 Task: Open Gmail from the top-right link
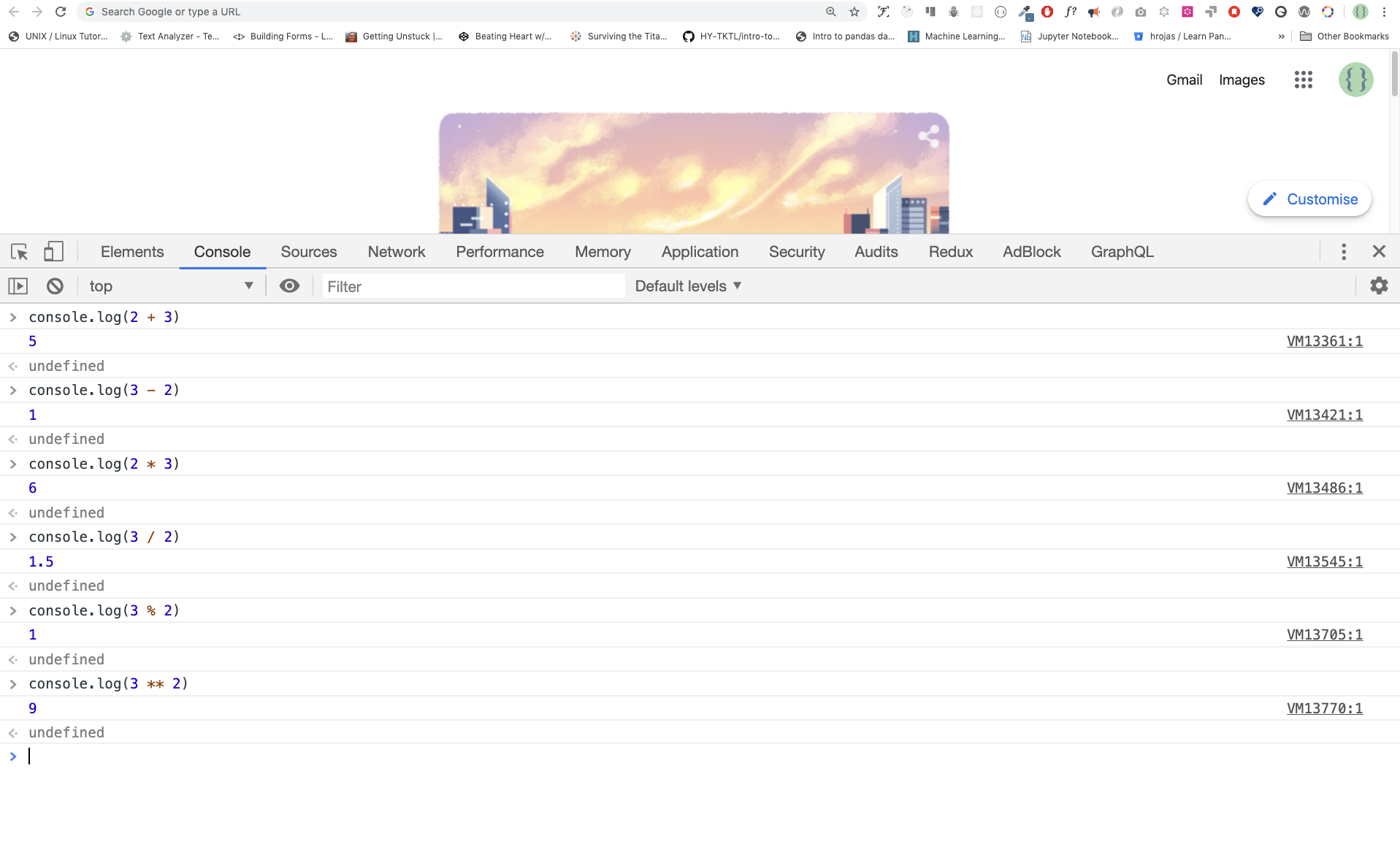[1183, 80]
